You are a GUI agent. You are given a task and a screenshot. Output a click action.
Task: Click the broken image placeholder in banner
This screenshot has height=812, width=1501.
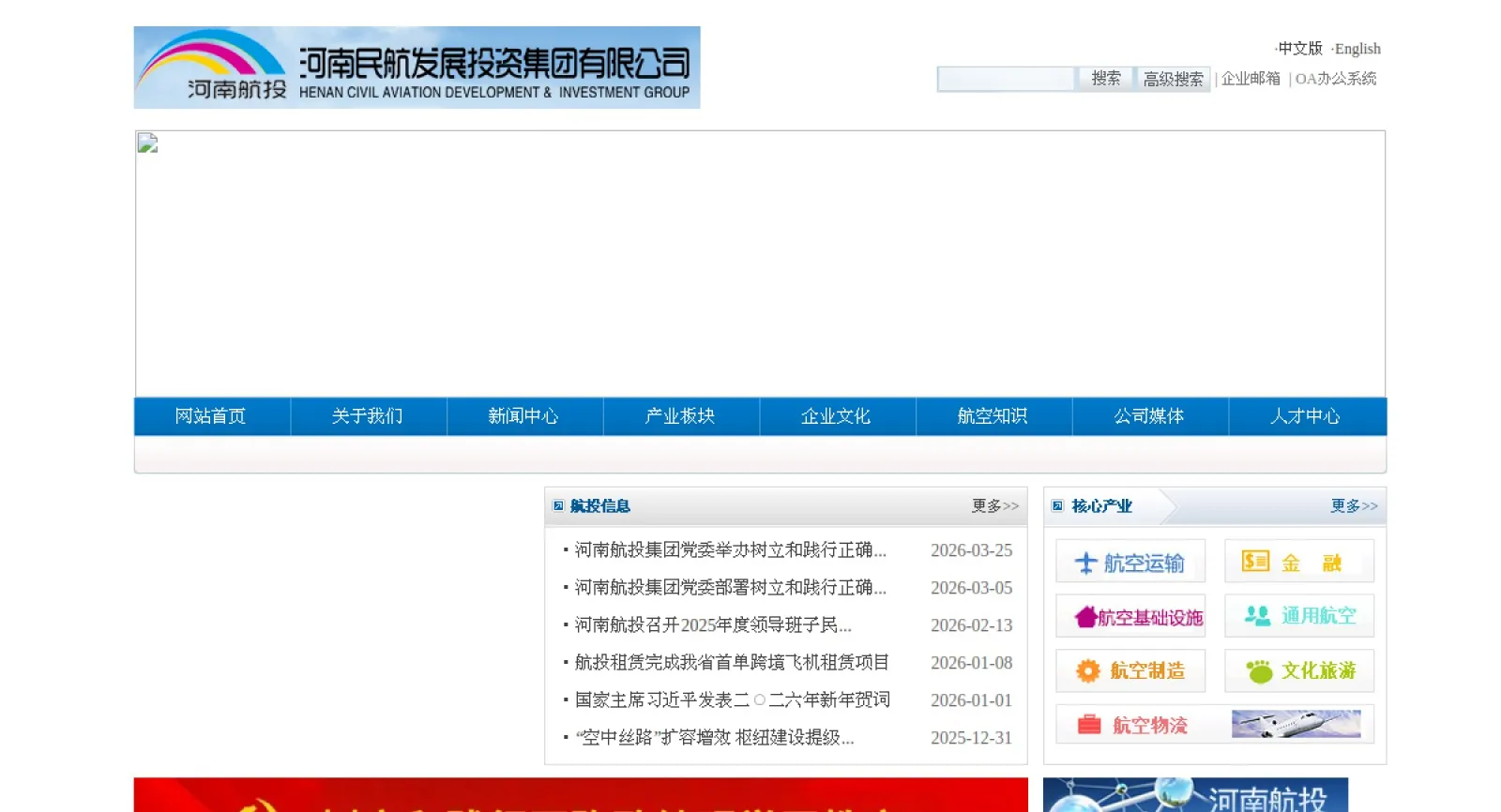coord(147,143)
